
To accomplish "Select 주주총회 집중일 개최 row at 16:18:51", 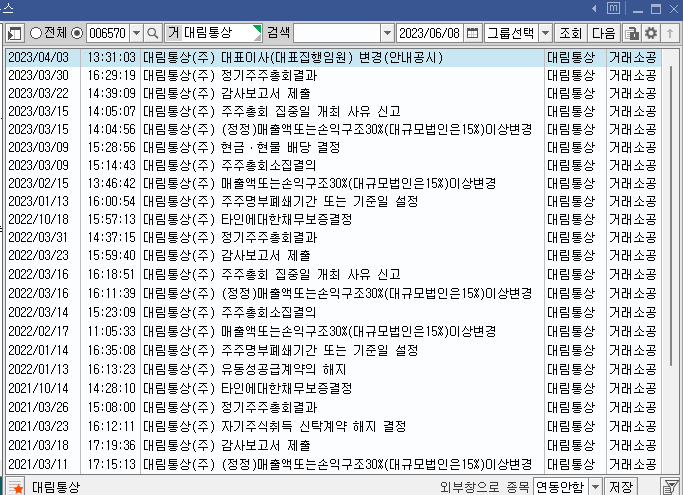I will coord(272,274).
